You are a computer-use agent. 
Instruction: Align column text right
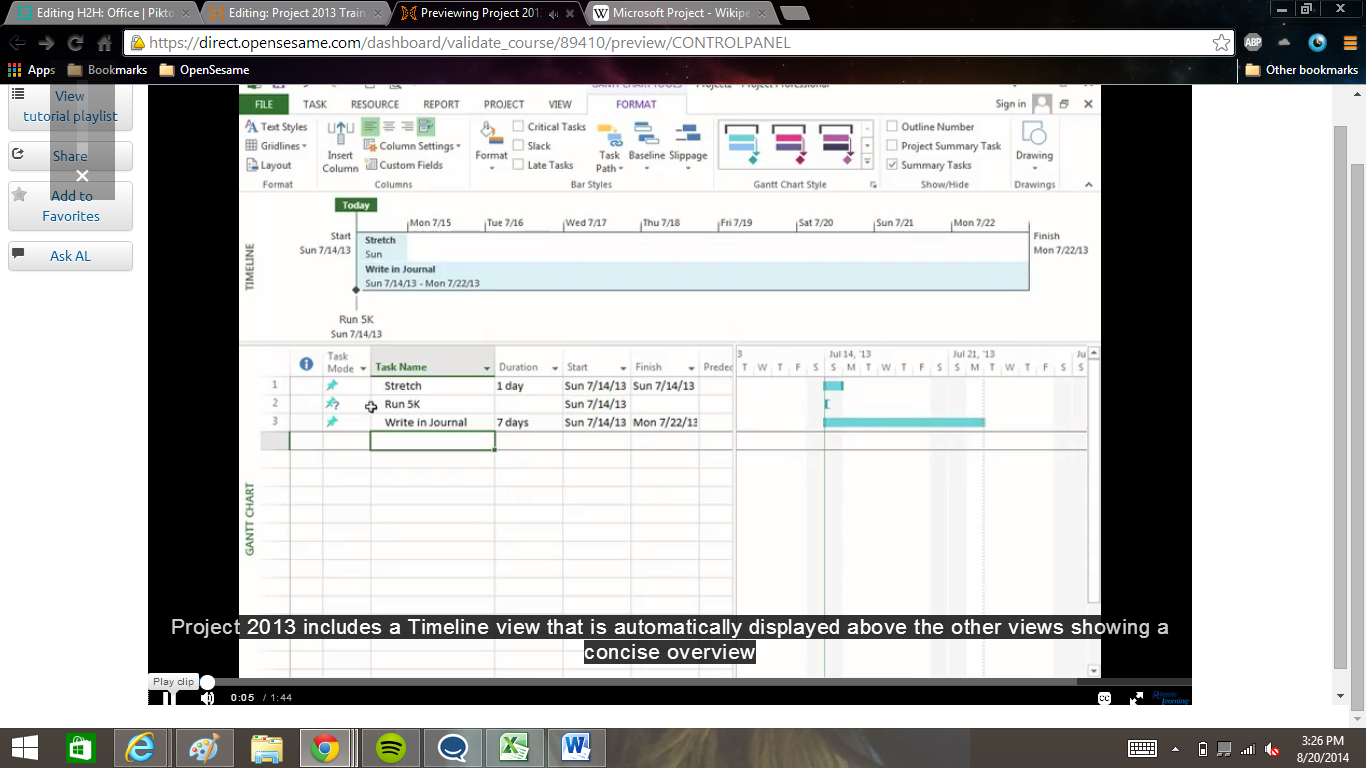407,126
